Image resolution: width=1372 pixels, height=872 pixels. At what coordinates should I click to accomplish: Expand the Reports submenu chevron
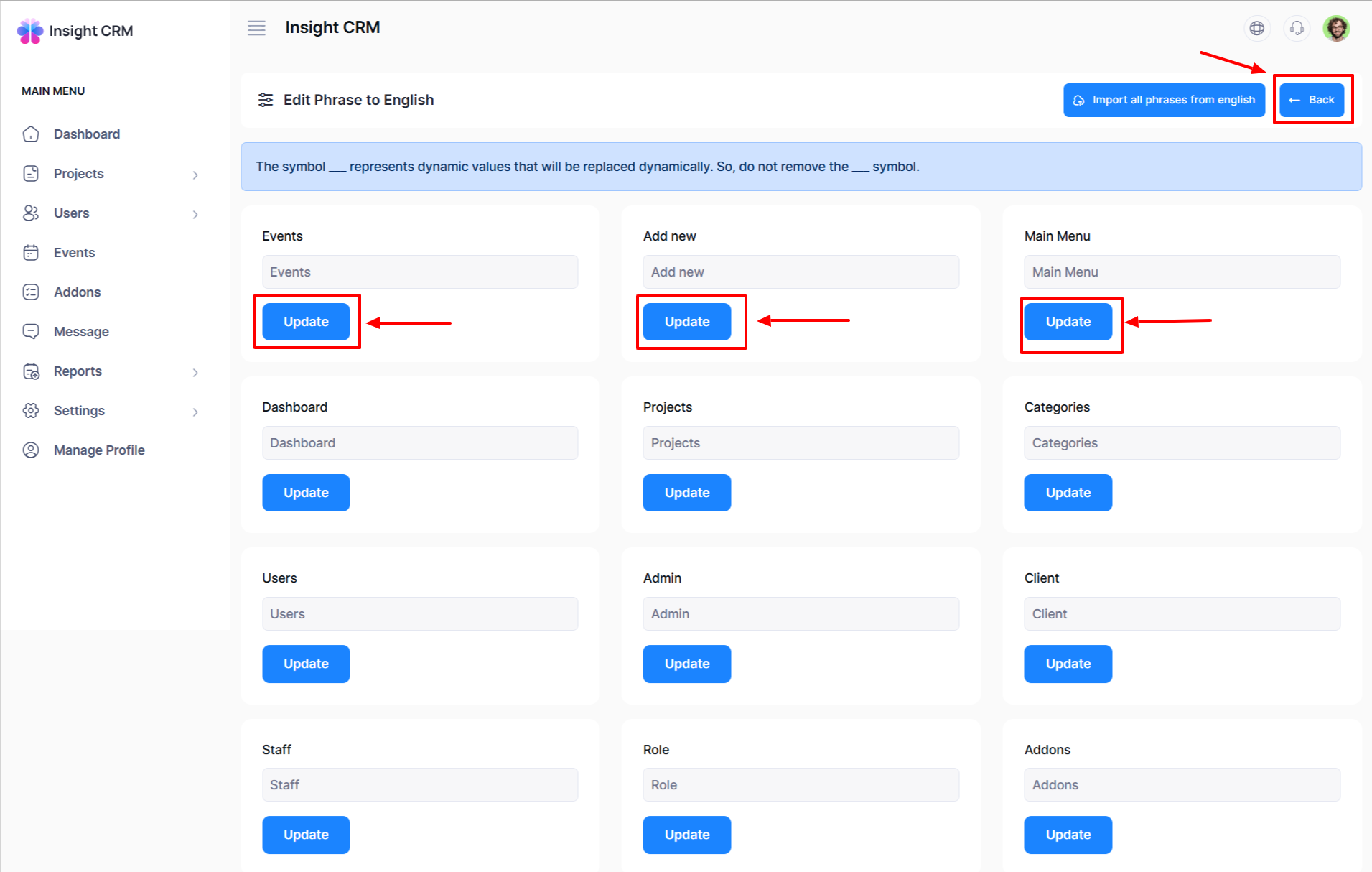[x=195, y=372]
